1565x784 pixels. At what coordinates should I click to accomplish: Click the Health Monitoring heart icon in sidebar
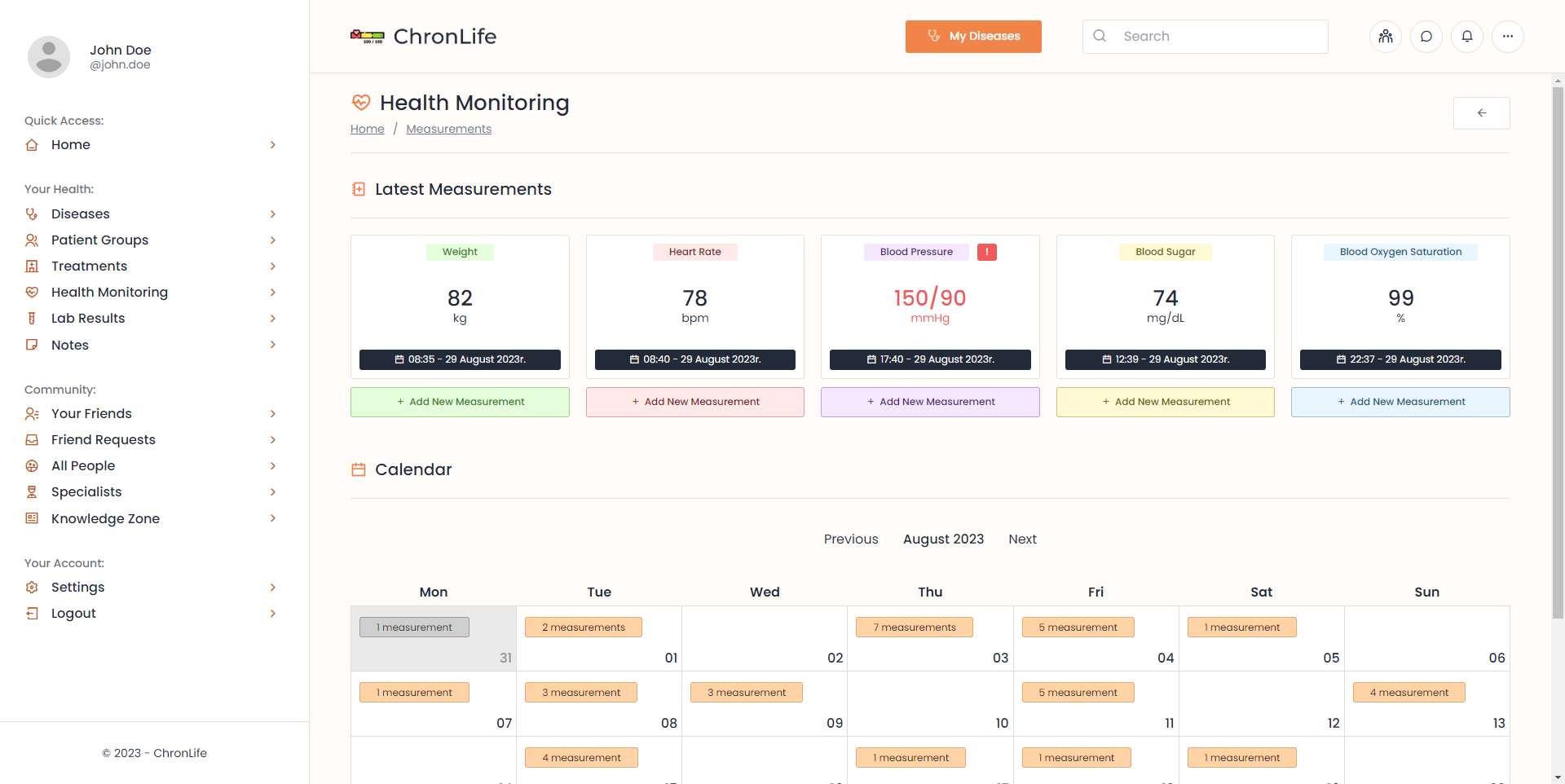pos(32,293)
